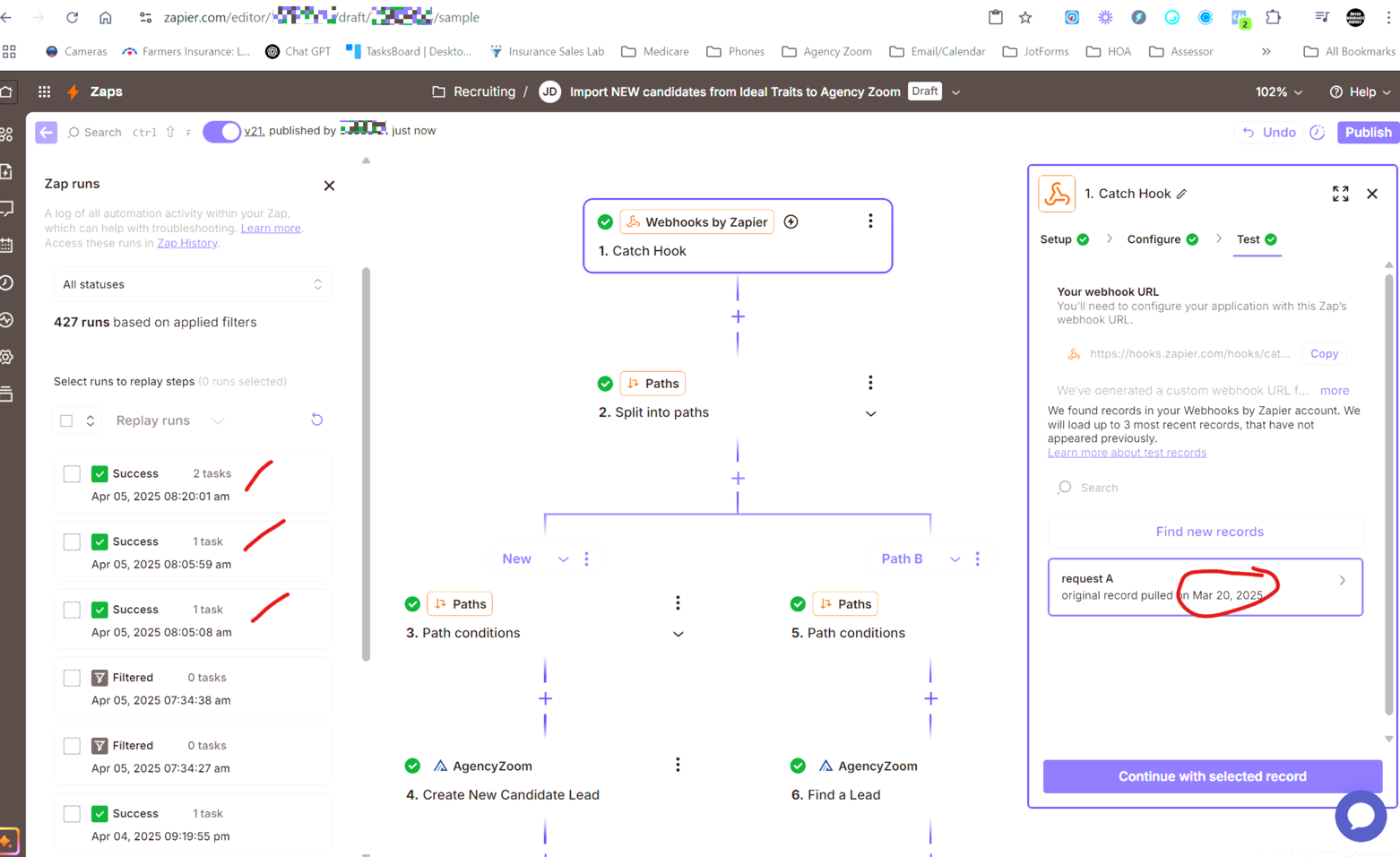The image size is (1400, 857).
Task: Click the Zap runs list scrollbar
Action: [366, 464]
